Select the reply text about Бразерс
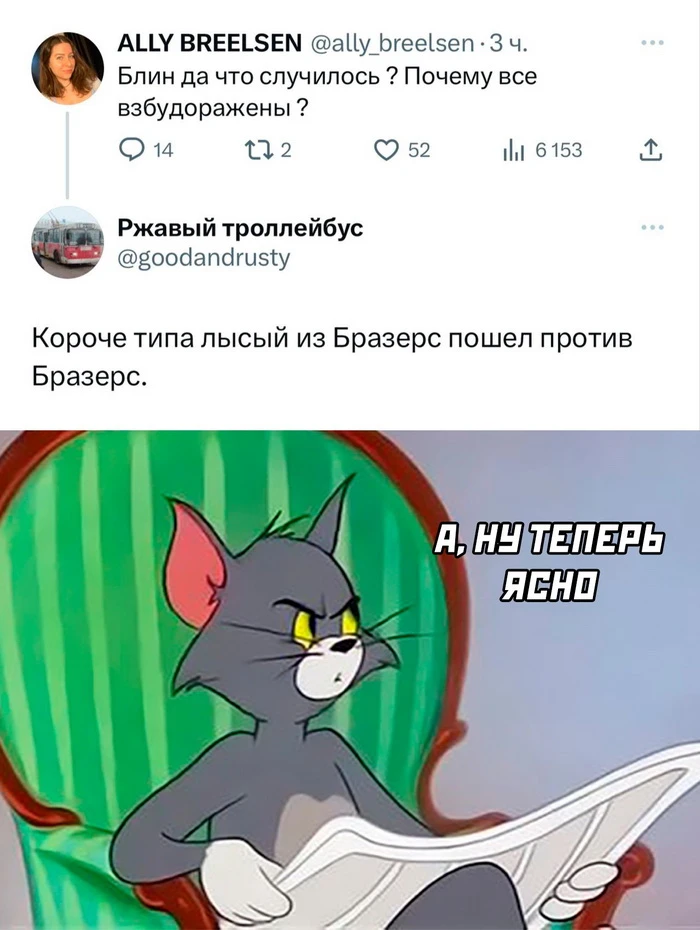This screenshot has height=930, width=700. (x=332, y=357)
